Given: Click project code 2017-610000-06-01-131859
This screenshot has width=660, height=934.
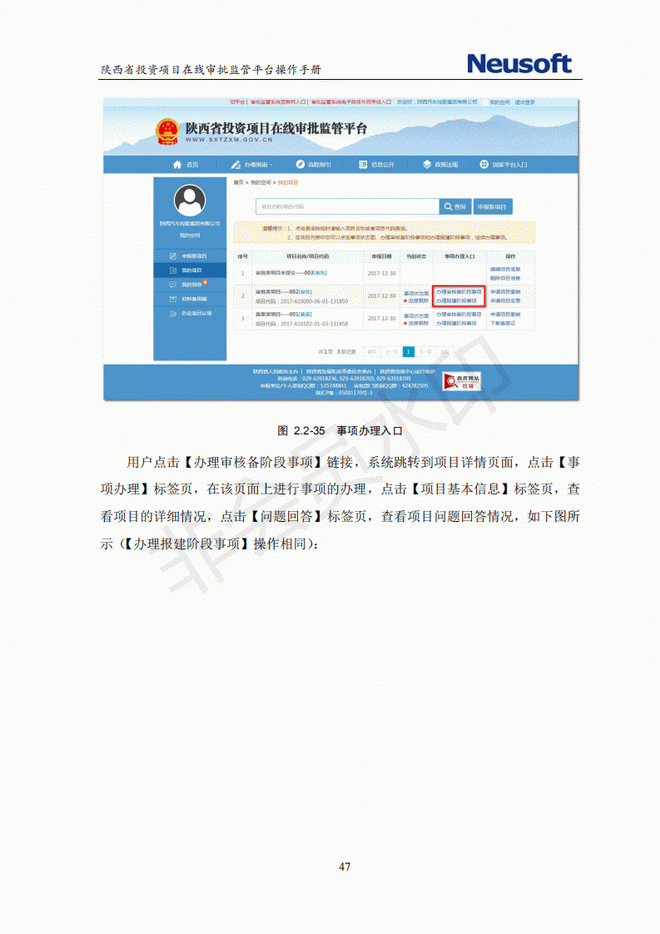Looking at the screenshot, I should [314, 301].
